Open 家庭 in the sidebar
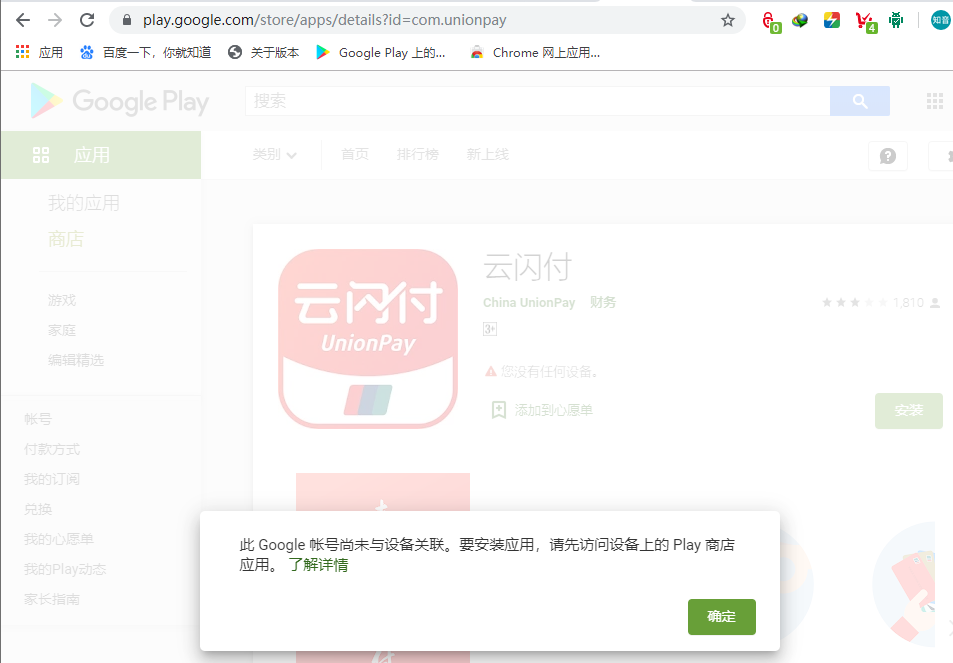Screen dimensions: 953x663 [62, 330]
